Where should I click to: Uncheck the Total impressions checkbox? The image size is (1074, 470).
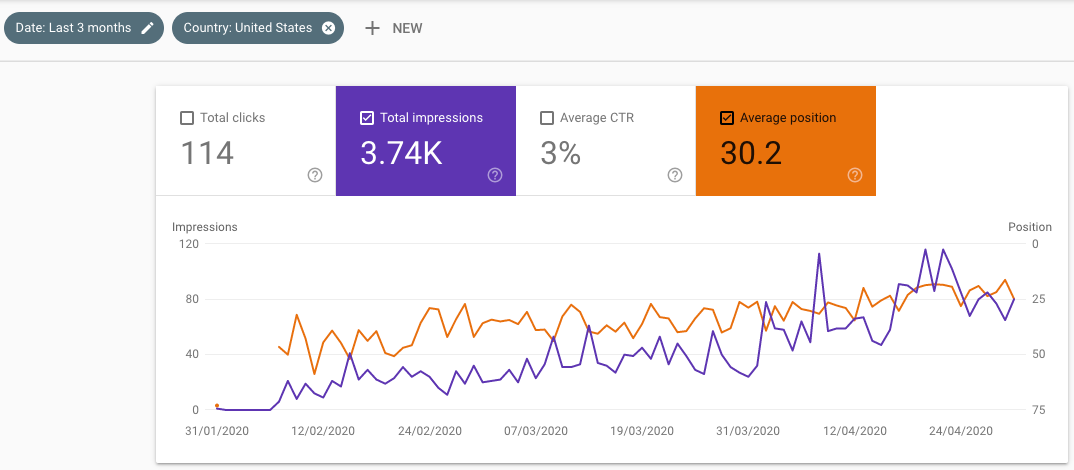click(x=366, y=118)
